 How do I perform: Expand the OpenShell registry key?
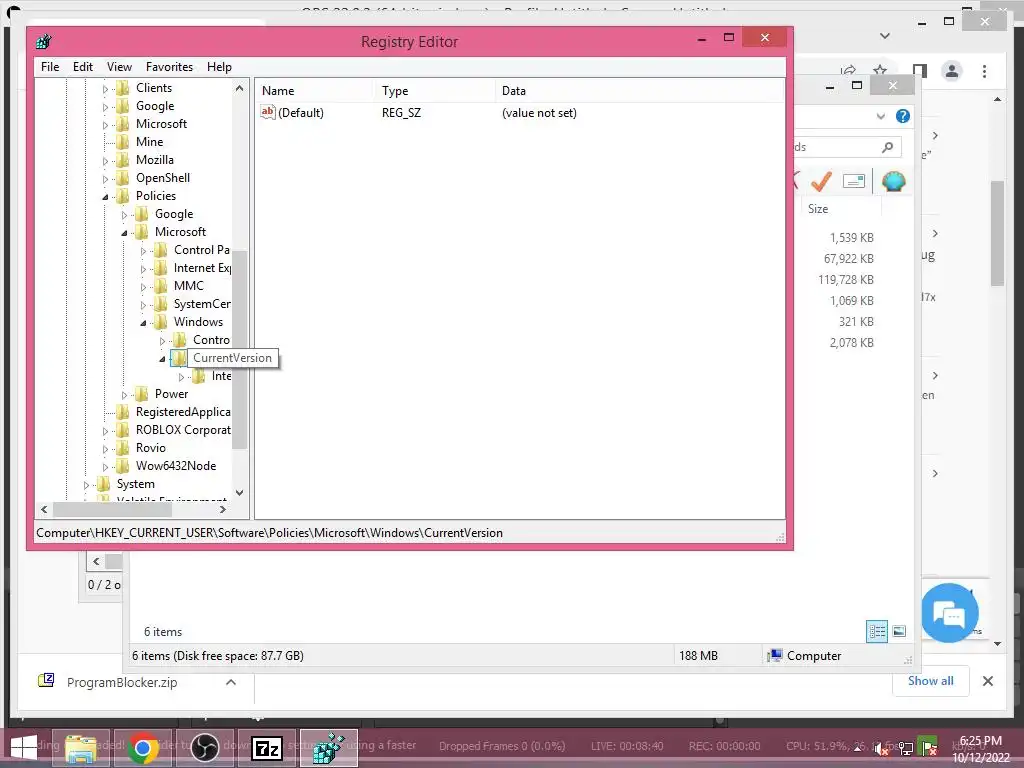tap(105, 179)
